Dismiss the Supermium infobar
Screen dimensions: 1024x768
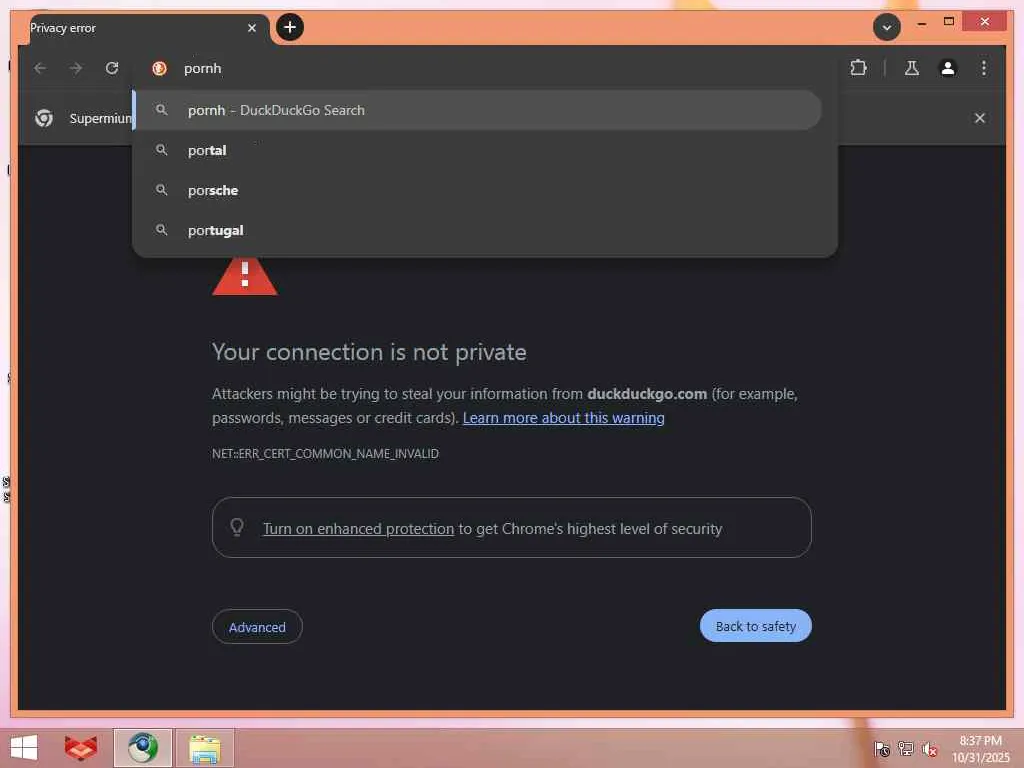pyautogui.click(x=980, y=118)
